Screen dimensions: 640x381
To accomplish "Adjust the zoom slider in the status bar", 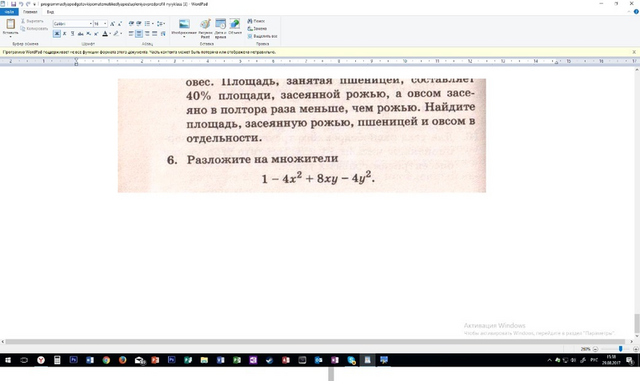I will click(620, 349).
